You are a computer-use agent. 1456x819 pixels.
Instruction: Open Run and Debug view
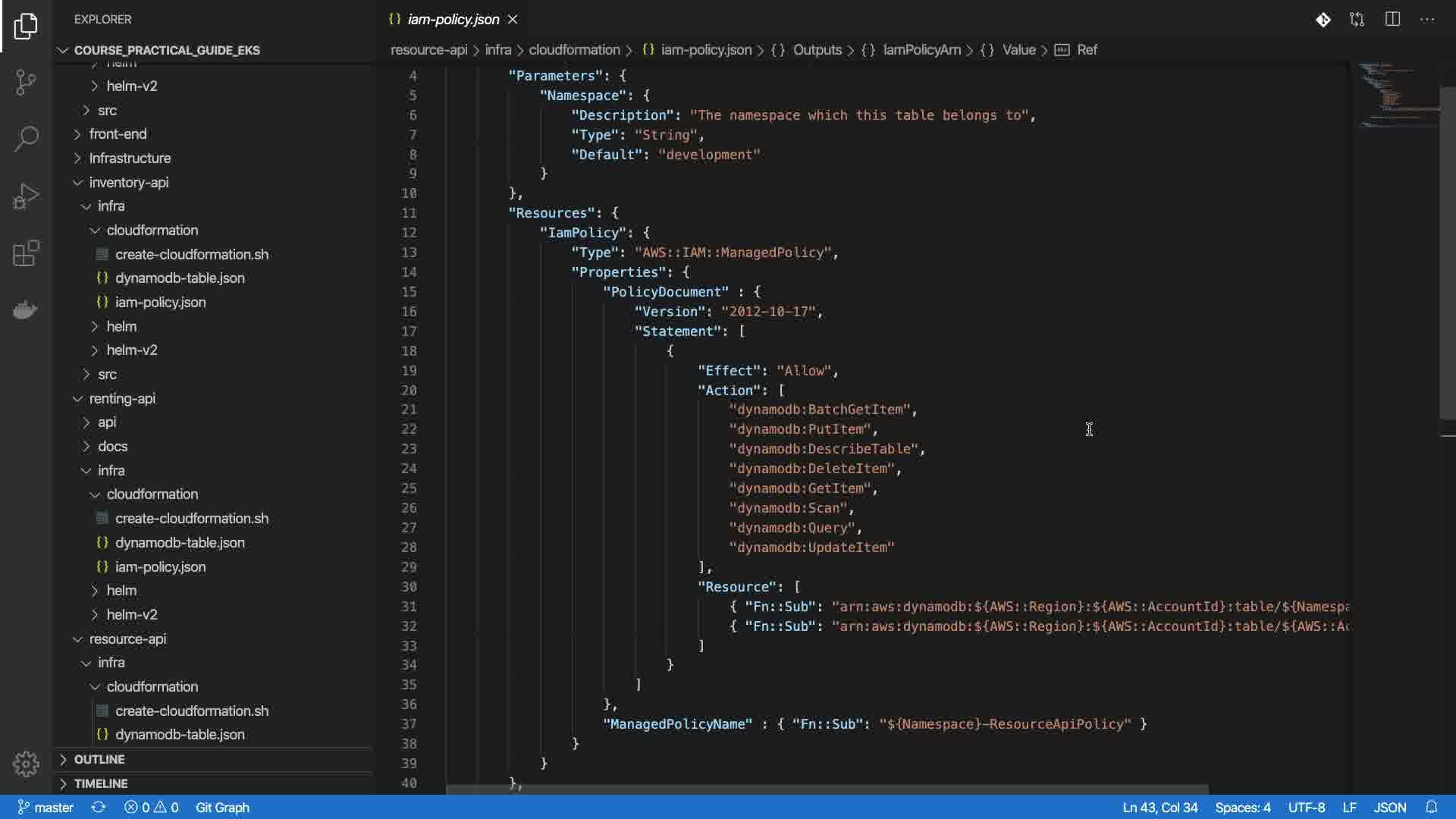tap(26, 196)
